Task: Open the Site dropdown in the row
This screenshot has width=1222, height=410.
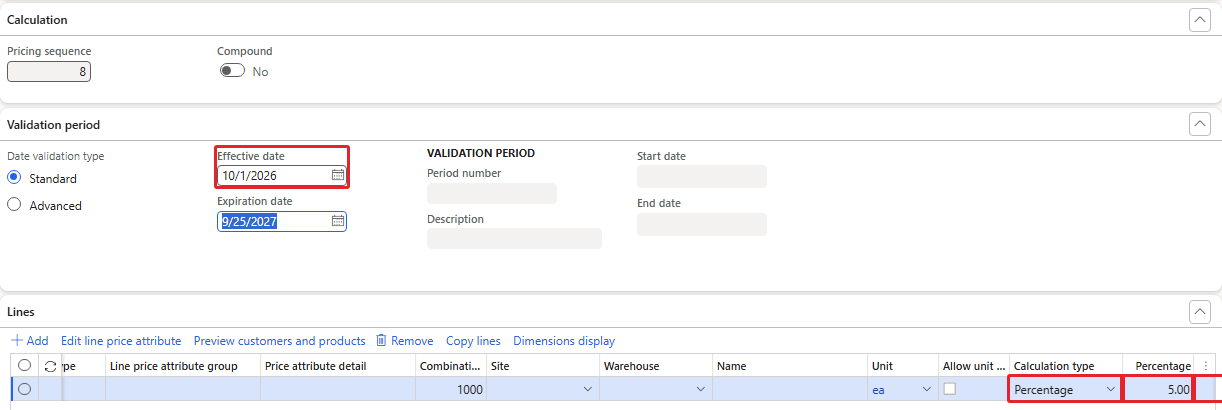Action: click(x=586, y=390)
